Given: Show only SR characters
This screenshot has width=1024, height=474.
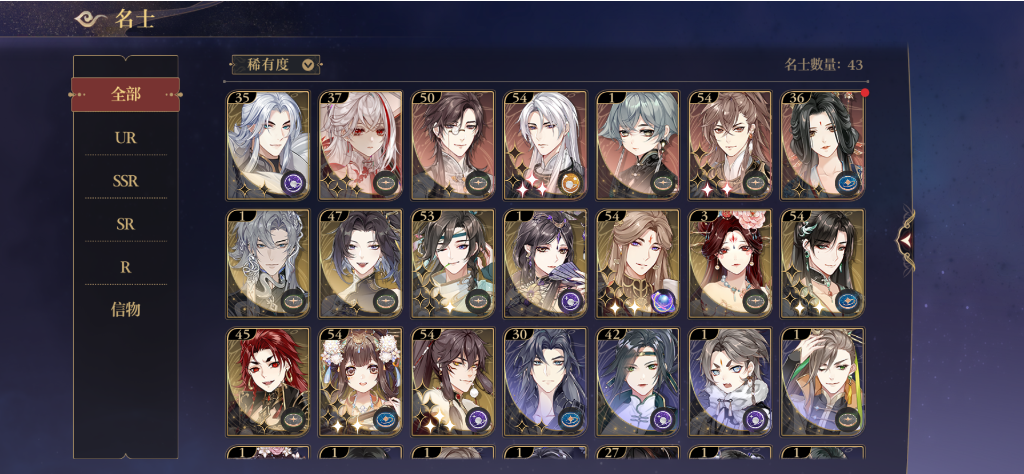Looking at the screenshot, I should tap(125, 225).
